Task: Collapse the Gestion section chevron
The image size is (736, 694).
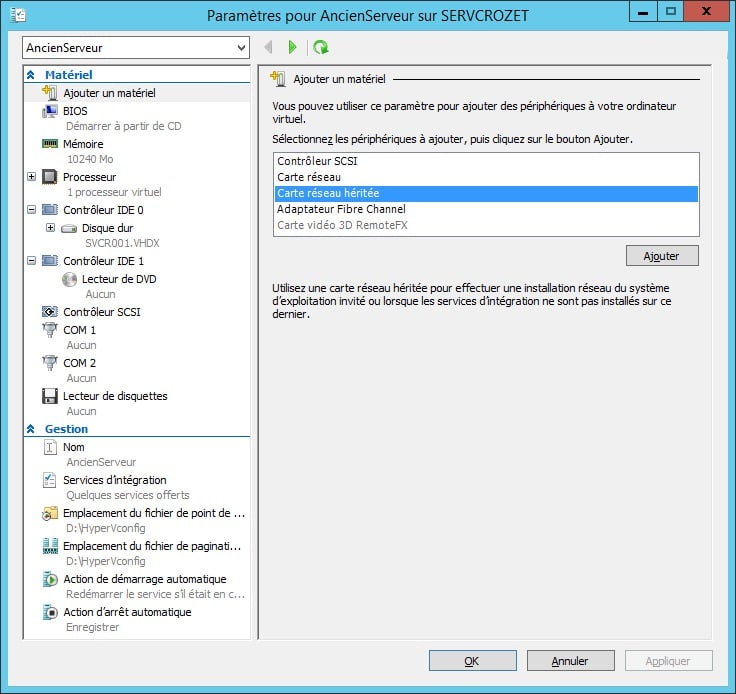Action: pyautogui.click(x=31, y=429)
